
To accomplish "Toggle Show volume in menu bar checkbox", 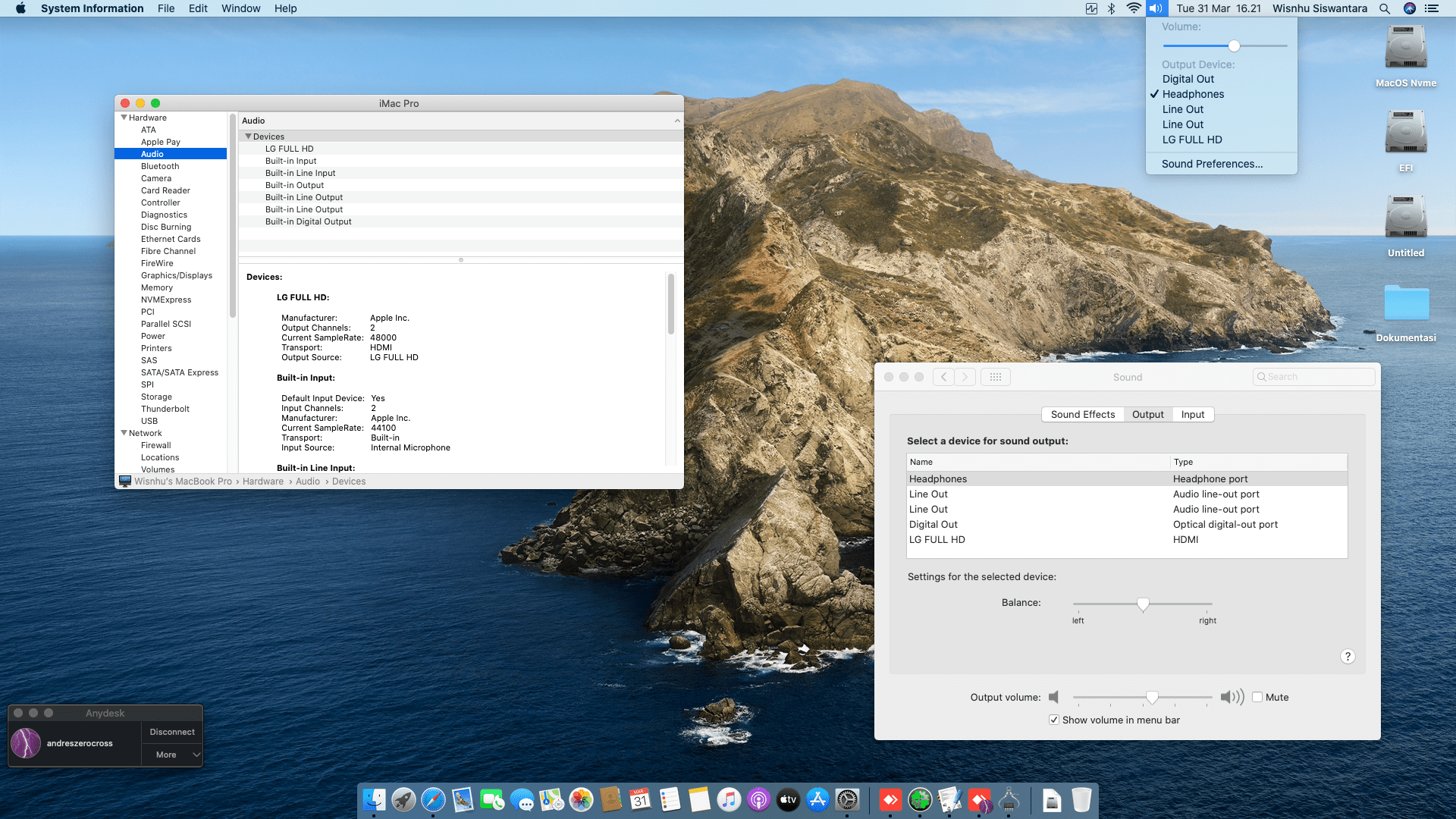I will click(1054, 720).
